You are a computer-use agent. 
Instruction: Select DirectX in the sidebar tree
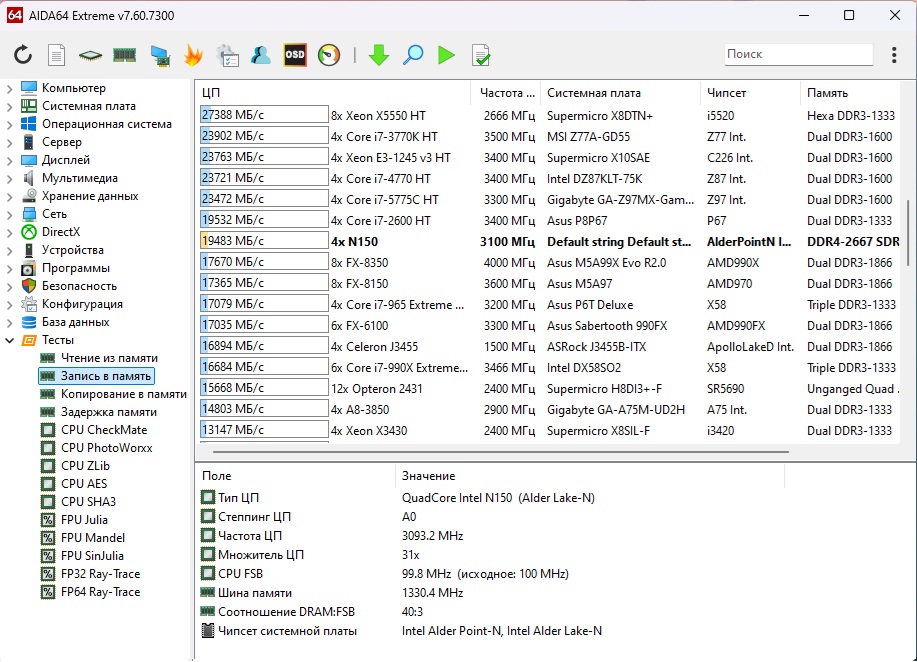(61, 232)
